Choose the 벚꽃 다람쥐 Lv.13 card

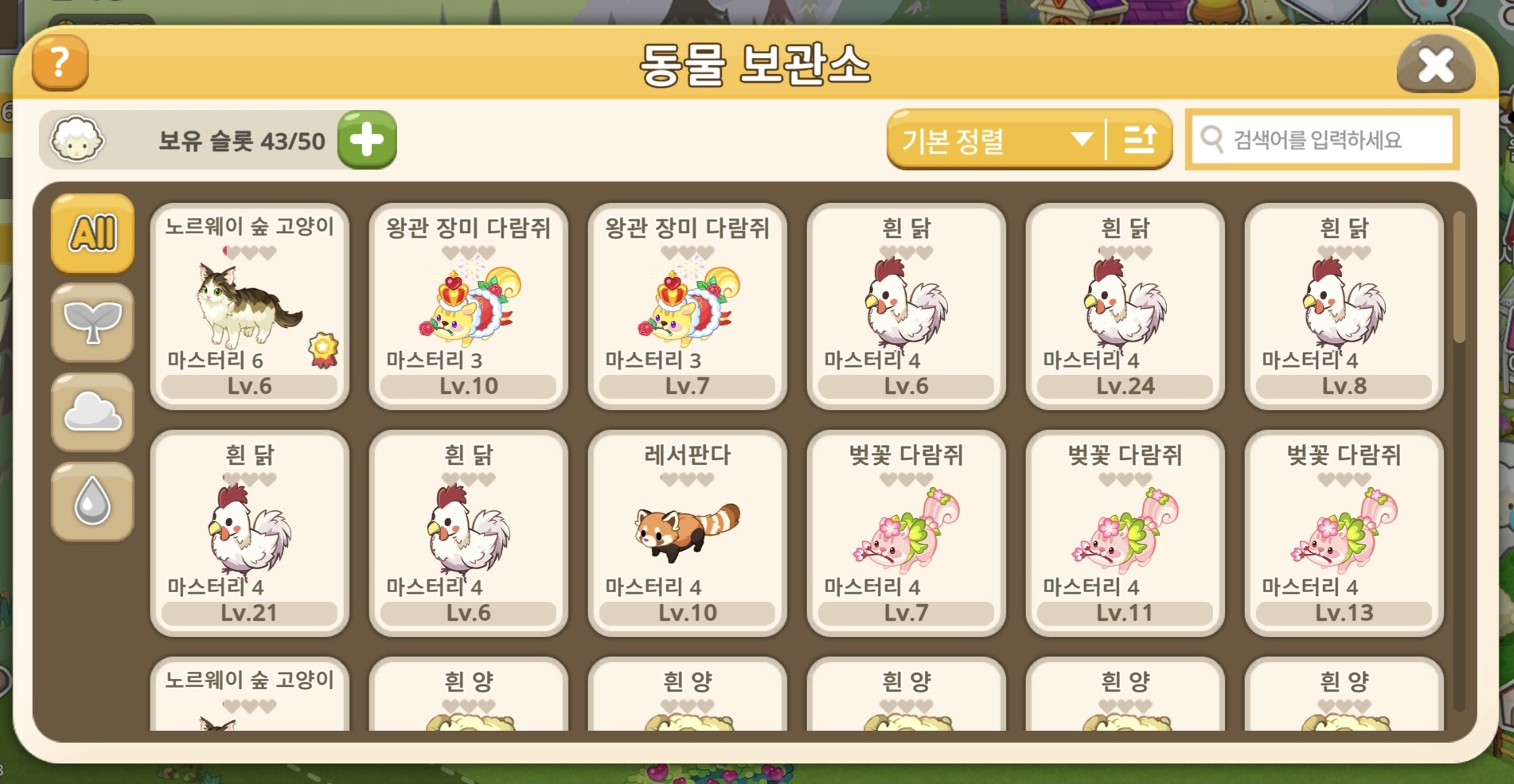point(1344,533)
